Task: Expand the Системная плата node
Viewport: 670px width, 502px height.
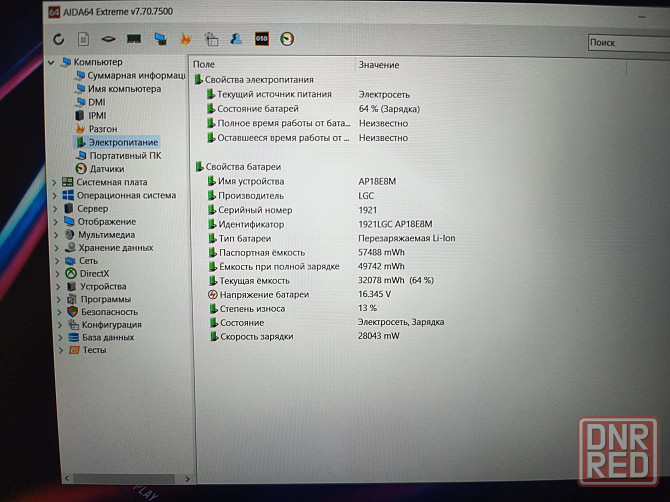Action: tap(55, 182)
